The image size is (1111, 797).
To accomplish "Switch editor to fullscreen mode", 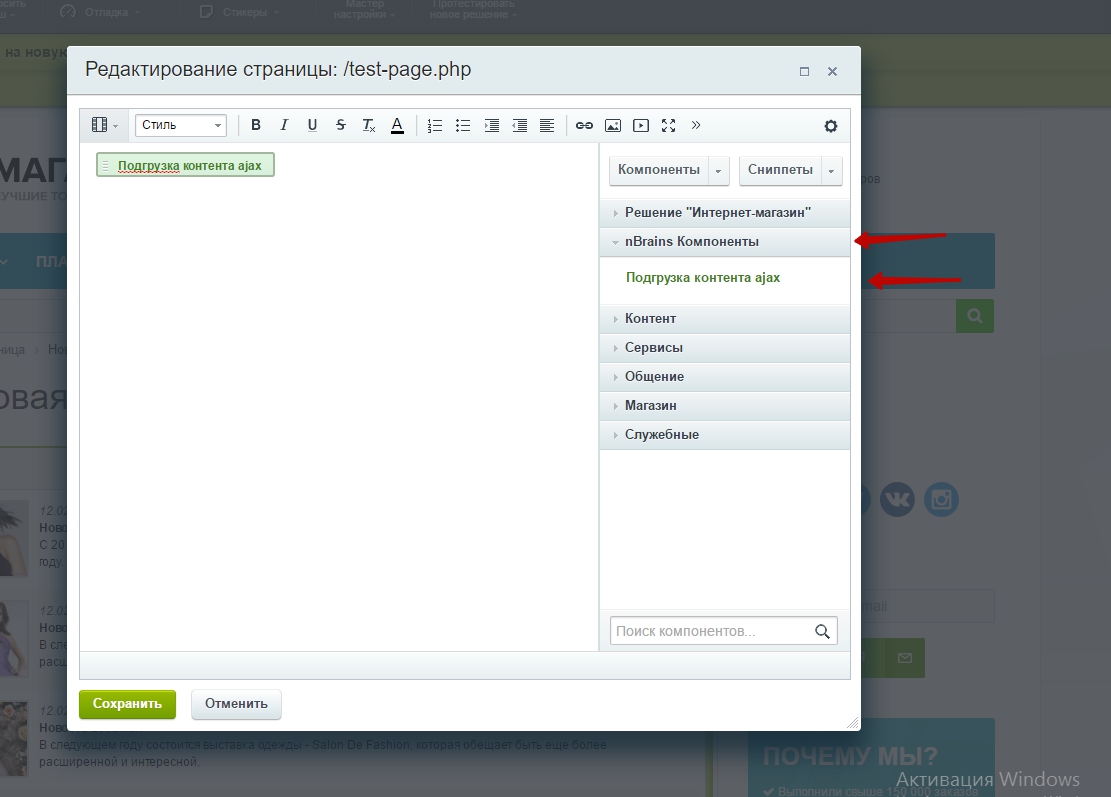I will tap(668, 125).
